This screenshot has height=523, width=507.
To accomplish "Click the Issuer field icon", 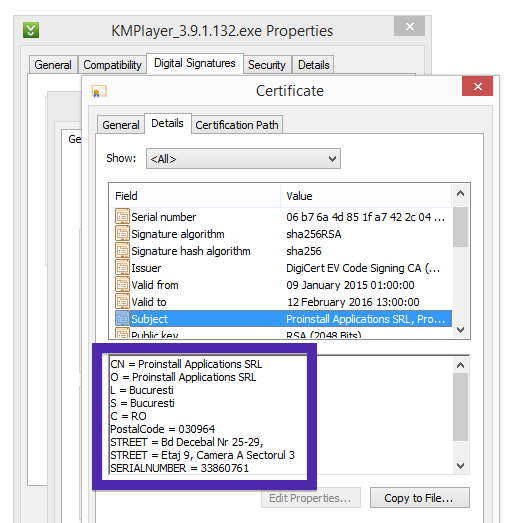I will [122, 268].
